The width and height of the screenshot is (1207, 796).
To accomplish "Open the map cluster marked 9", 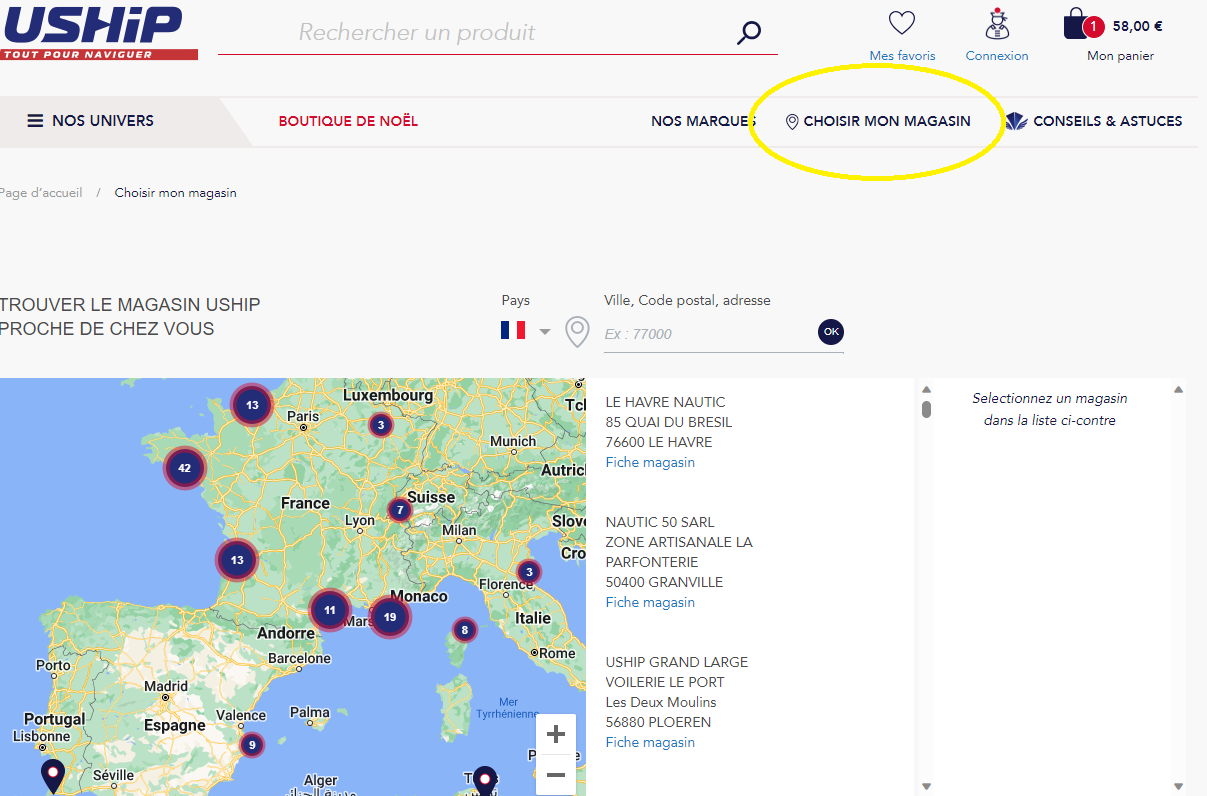I will [251, 744].
